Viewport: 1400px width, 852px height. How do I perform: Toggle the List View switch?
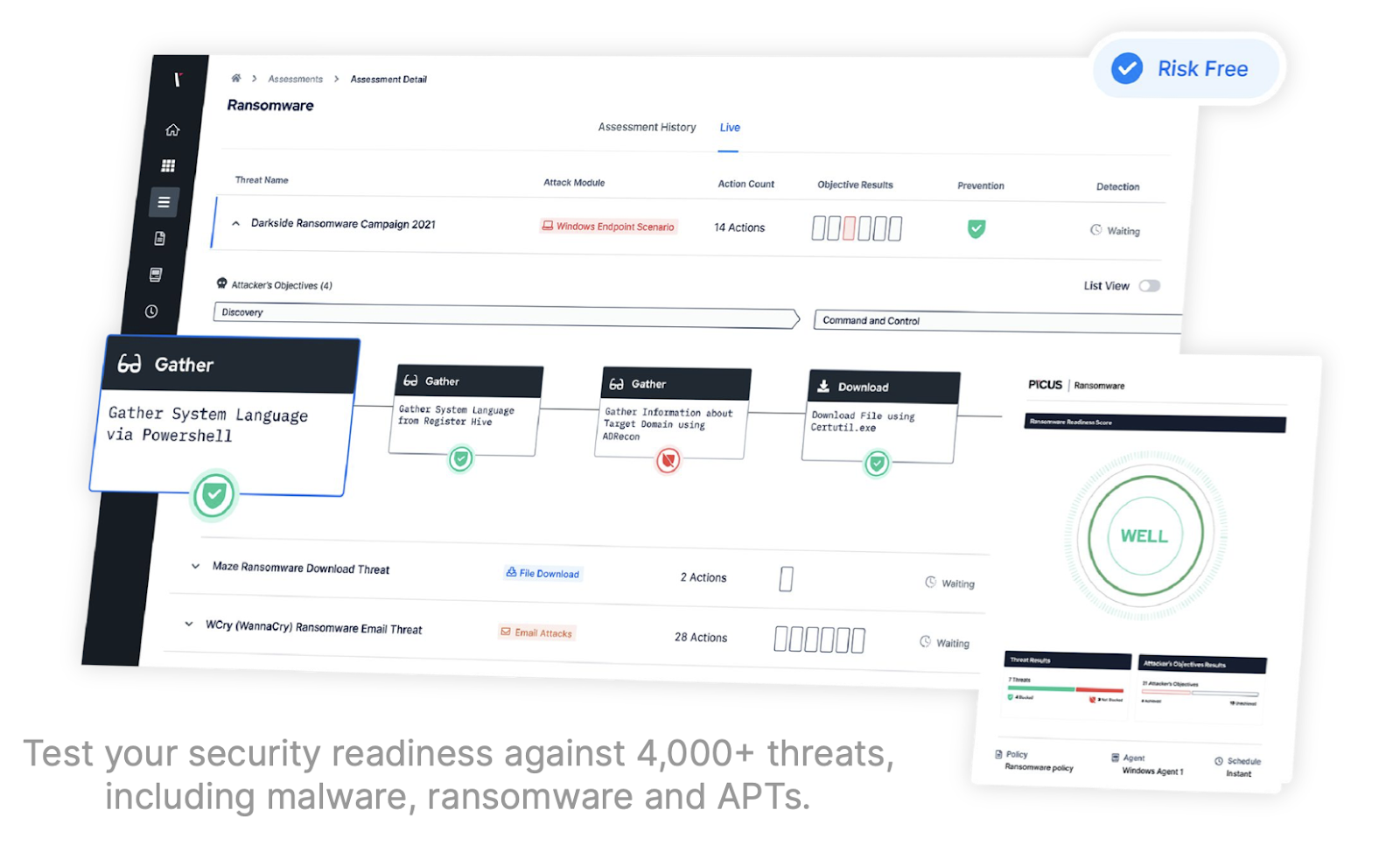coord(1149,286)
